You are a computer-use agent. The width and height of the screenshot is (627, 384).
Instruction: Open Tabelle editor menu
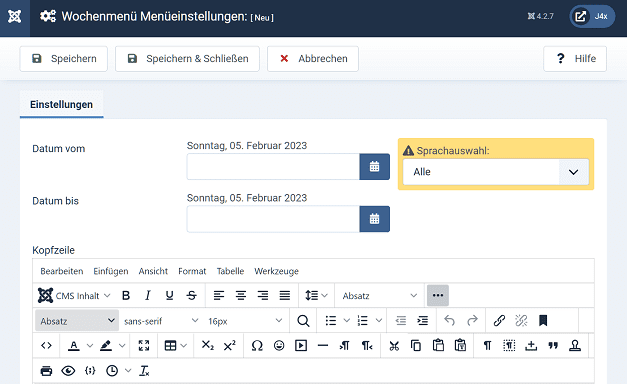(230, 271)
